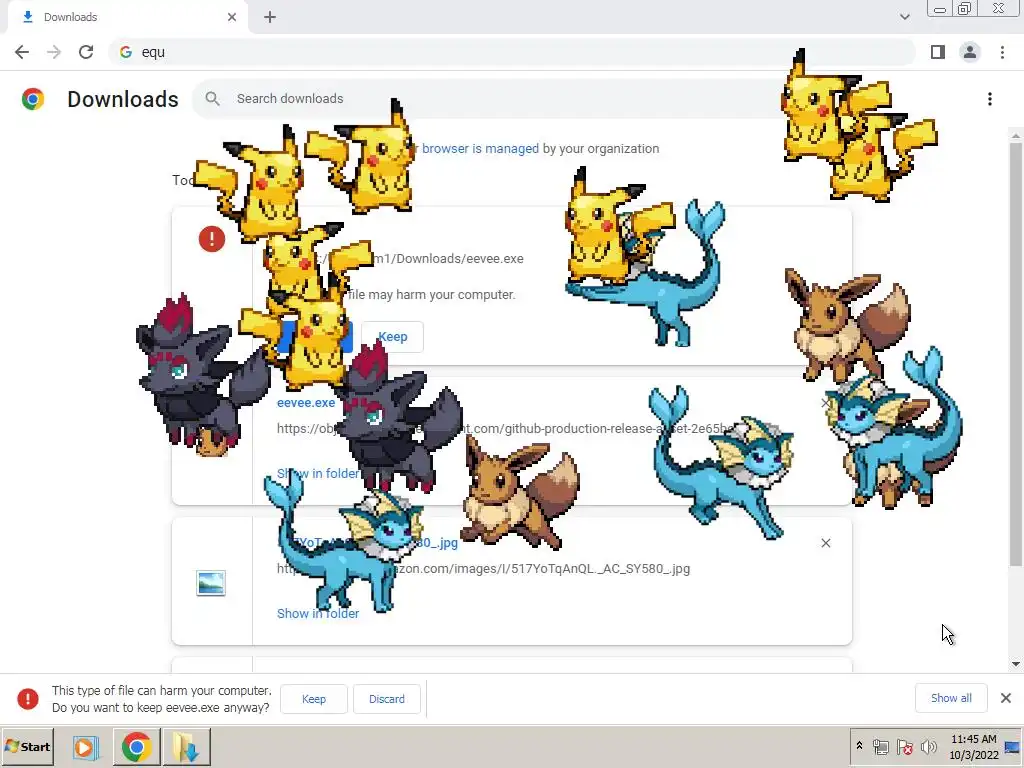Viewport: 1024px width, 768px height.
Task: Click the page scrollbar down arrow
Action: (1016, 664)
